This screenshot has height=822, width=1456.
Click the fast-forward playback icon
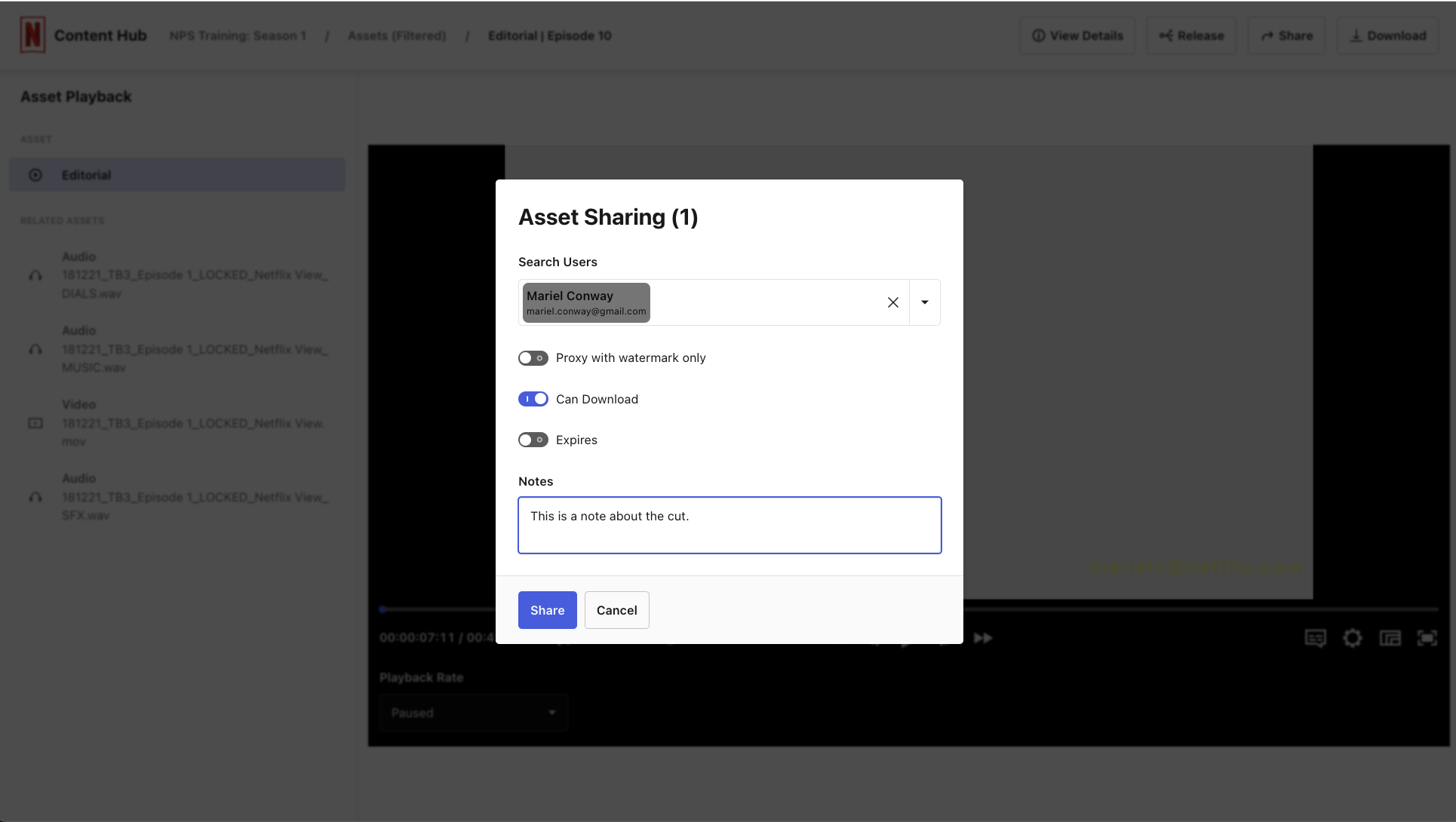983,638
